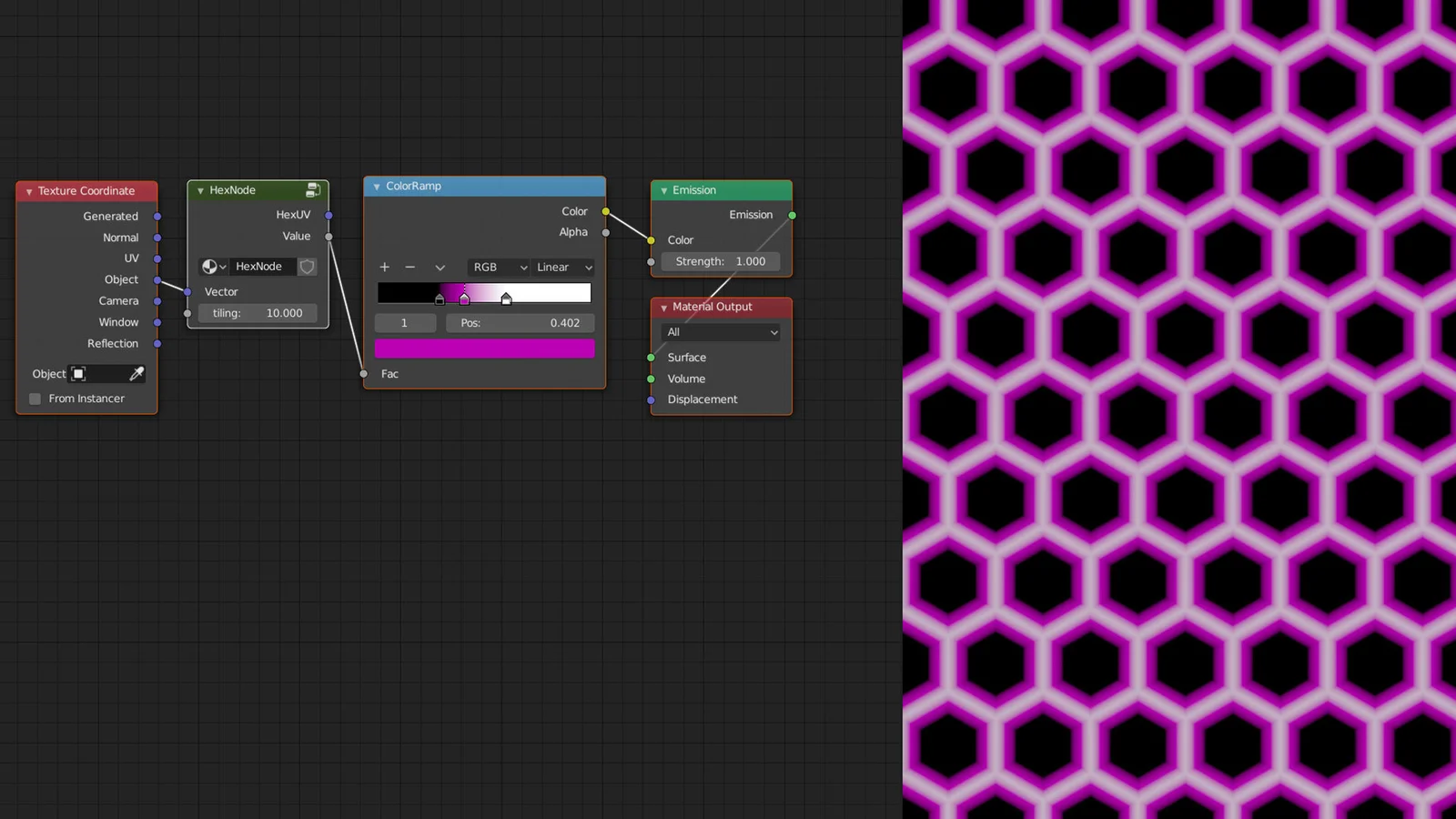Toggle the middle color stop on the gradient
Image resolution: width=1456 pixels, height=819 pixels.
[465, 298]
